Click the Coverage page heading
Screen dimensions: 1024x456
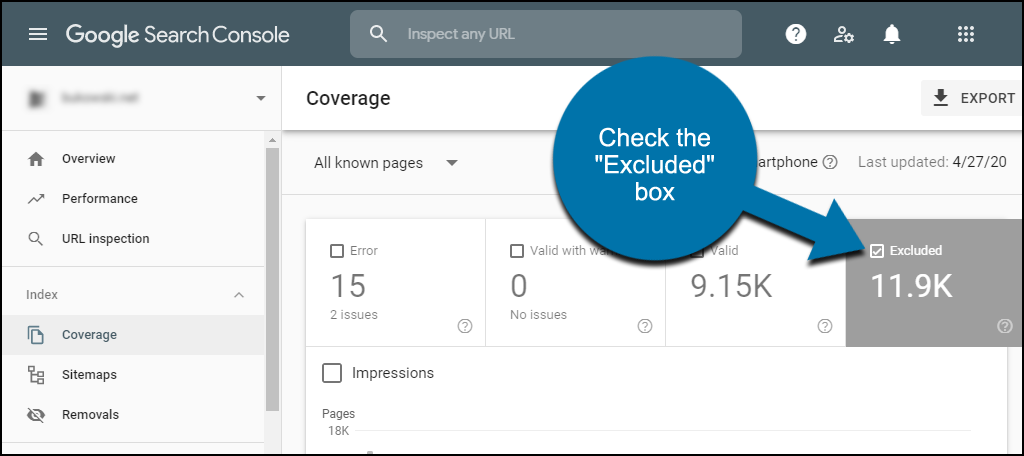348,98
